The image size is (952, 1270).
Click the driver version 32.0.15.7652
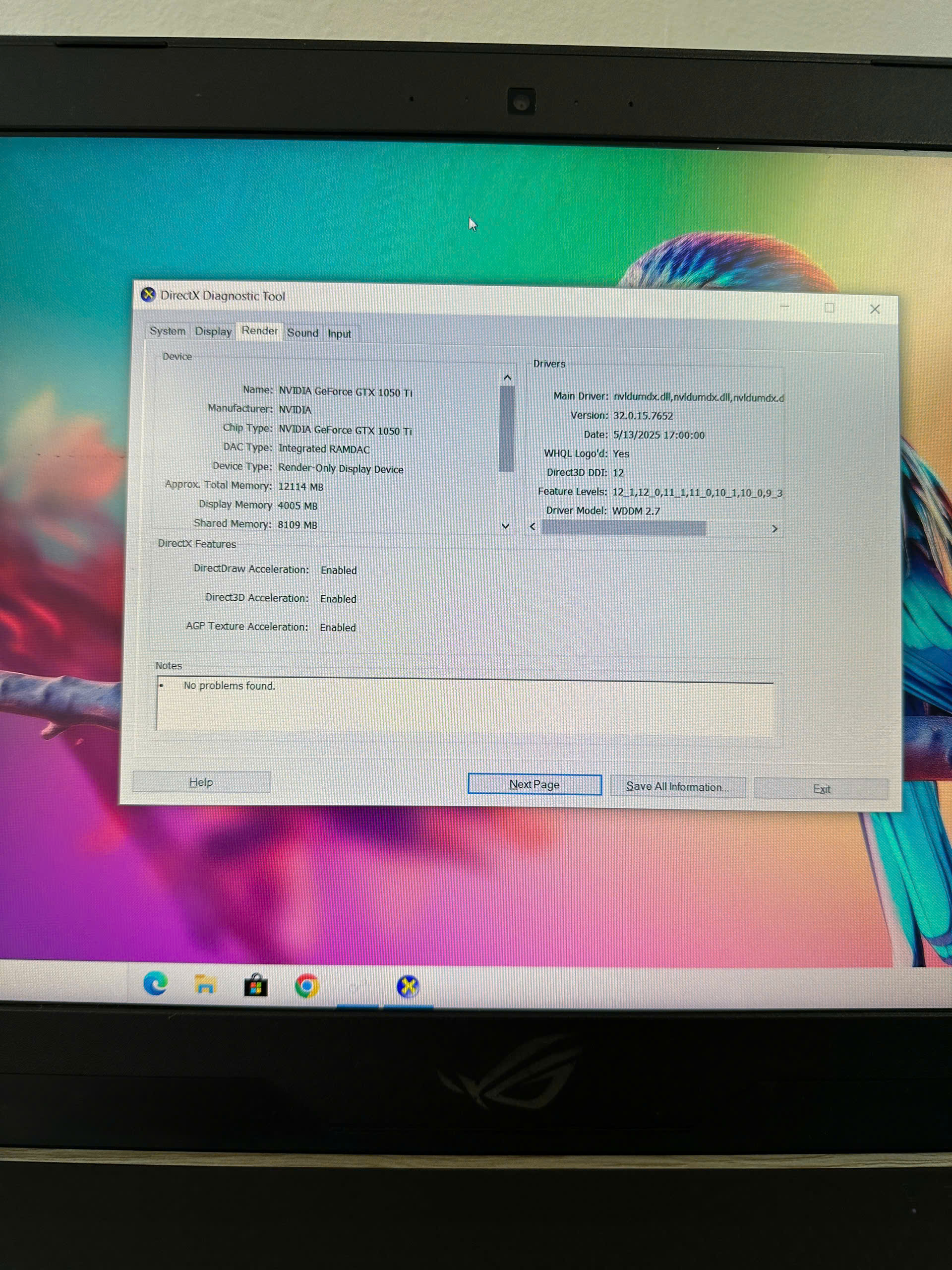click(x=643, y=416)
